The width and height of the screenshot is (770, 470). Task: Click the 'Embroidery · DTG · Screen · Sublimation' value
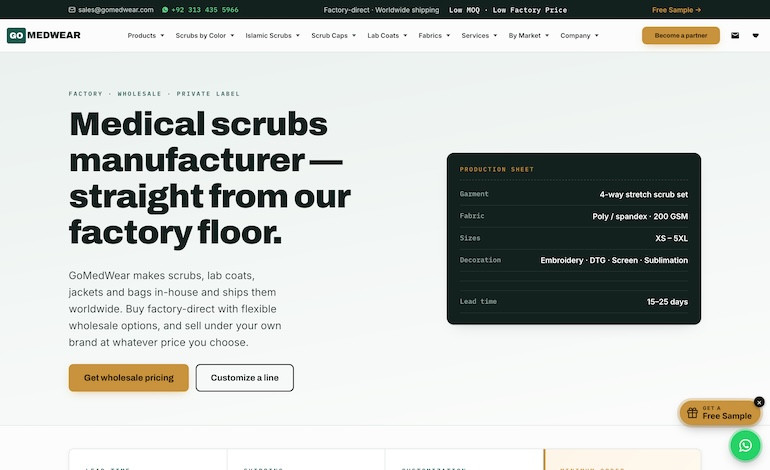614,260
